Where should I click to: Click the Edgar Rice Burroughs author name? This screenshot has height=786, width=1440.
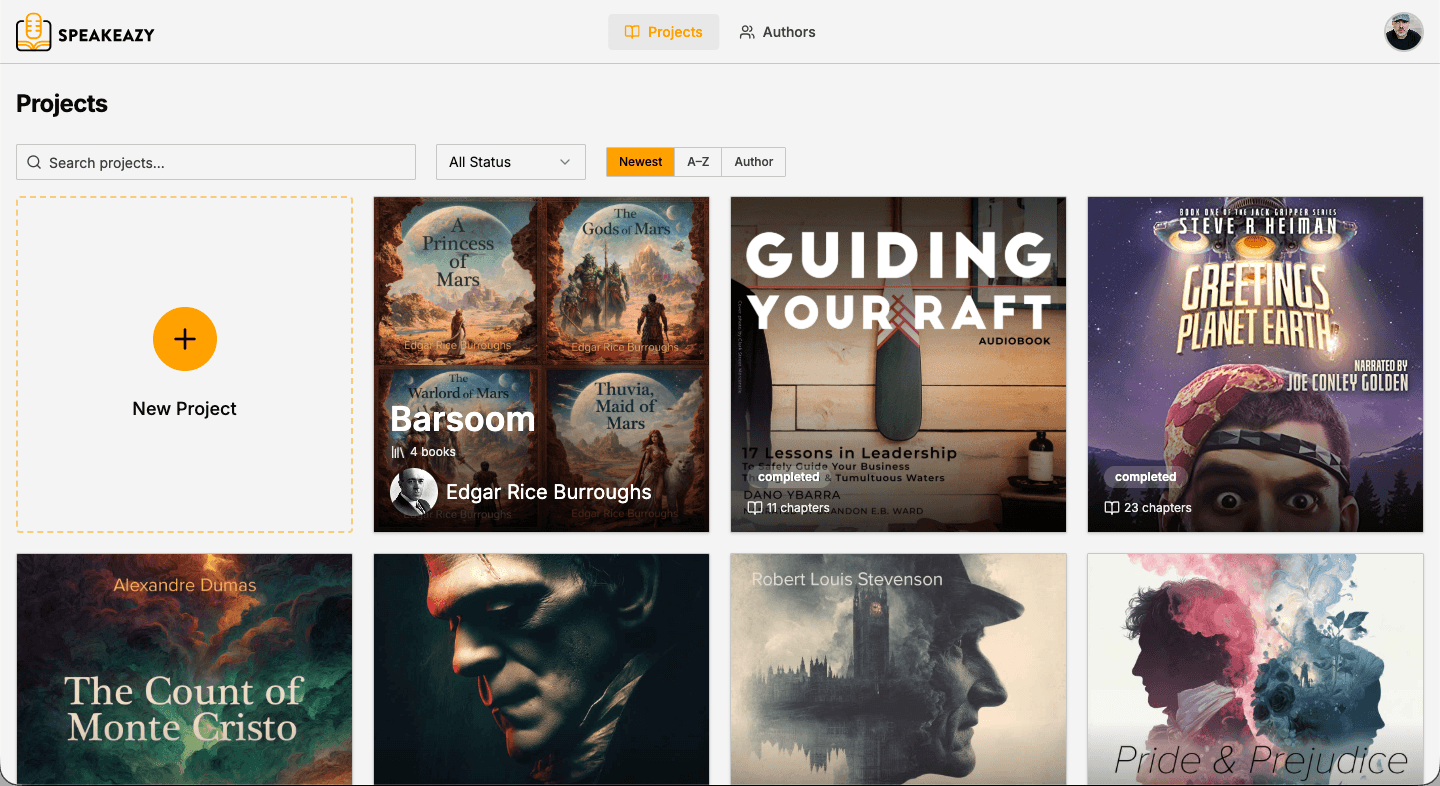548,492
